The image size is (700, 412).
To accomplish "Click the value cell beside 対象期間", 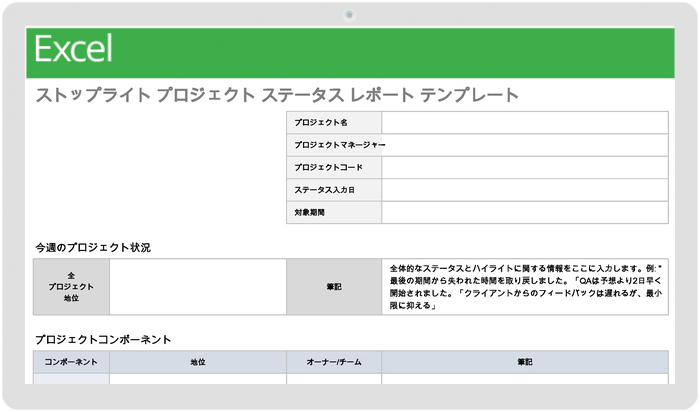I will (x=525, y=212).
